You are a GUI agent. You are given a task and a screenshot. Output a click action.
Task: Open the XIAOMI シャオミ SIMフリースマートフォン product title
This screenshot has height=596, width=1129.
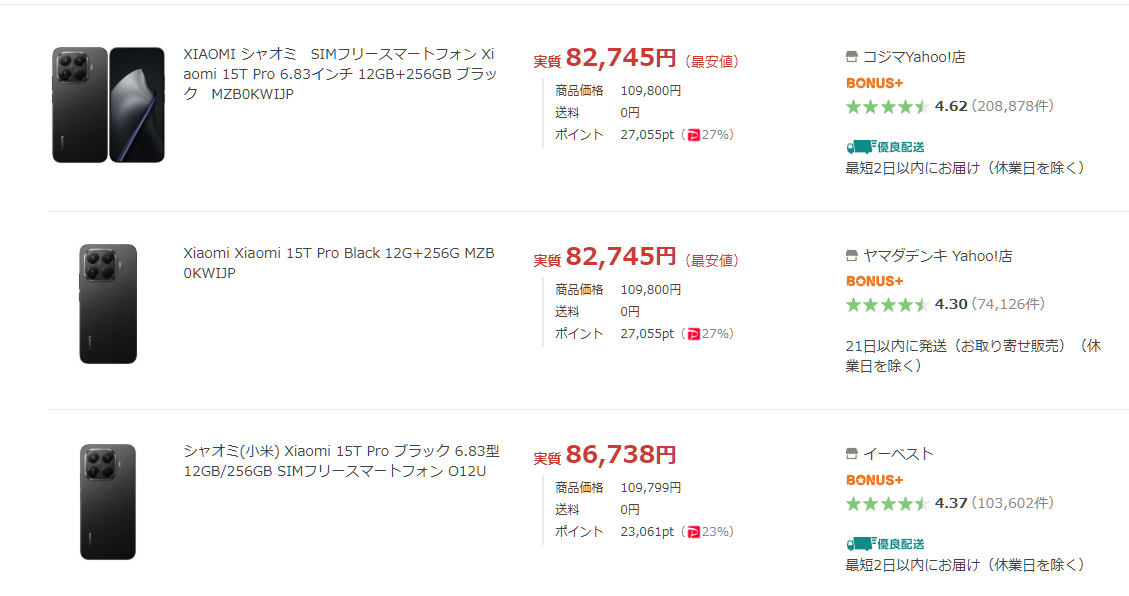click(x=338, y=74)
